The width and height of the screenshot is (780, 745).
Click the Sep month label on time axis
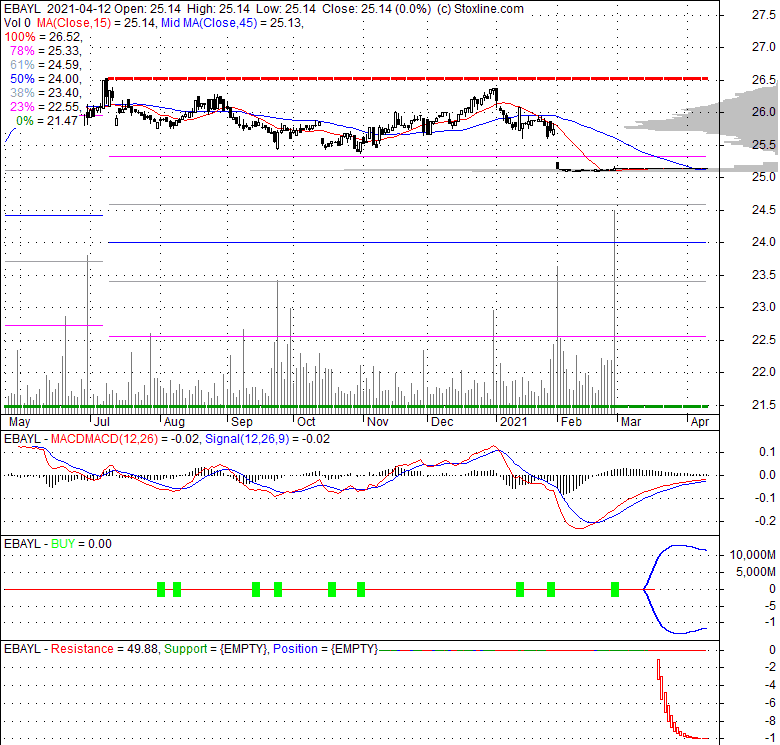pos(242,422)
